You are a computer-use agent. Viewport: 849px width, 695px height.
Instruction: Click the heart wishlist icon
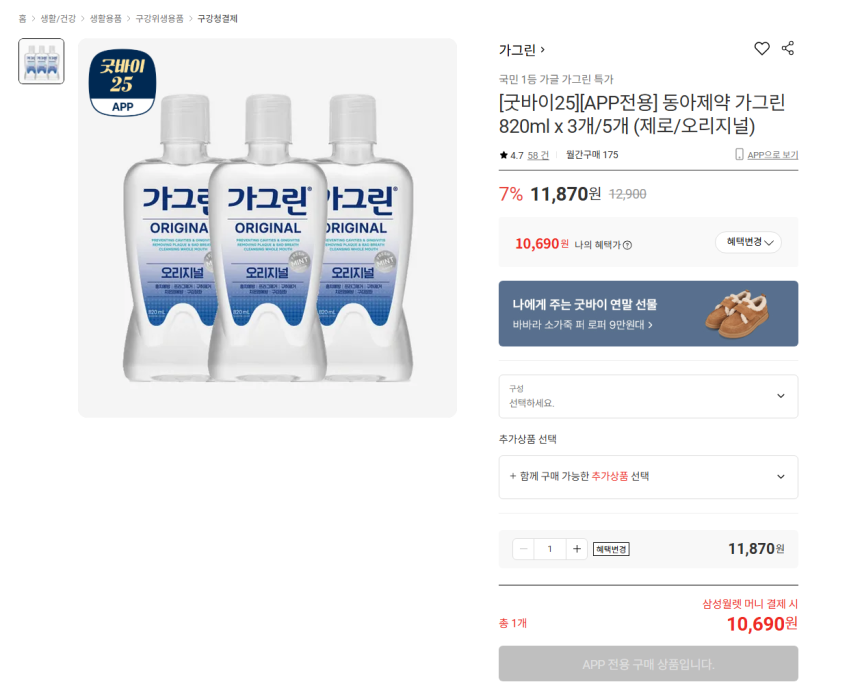click(762, 49)
